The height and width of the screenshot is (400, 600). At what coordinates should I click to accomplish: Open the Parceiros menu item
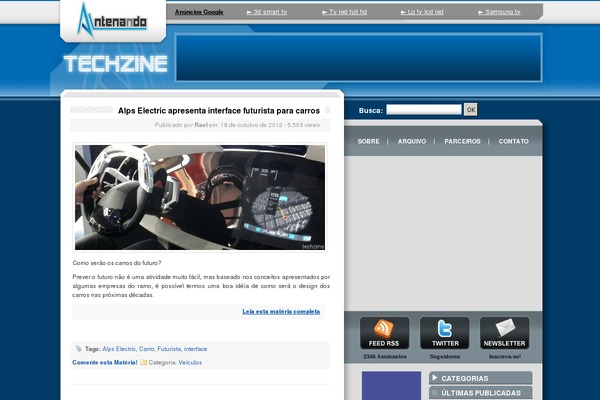click(462, 141)
